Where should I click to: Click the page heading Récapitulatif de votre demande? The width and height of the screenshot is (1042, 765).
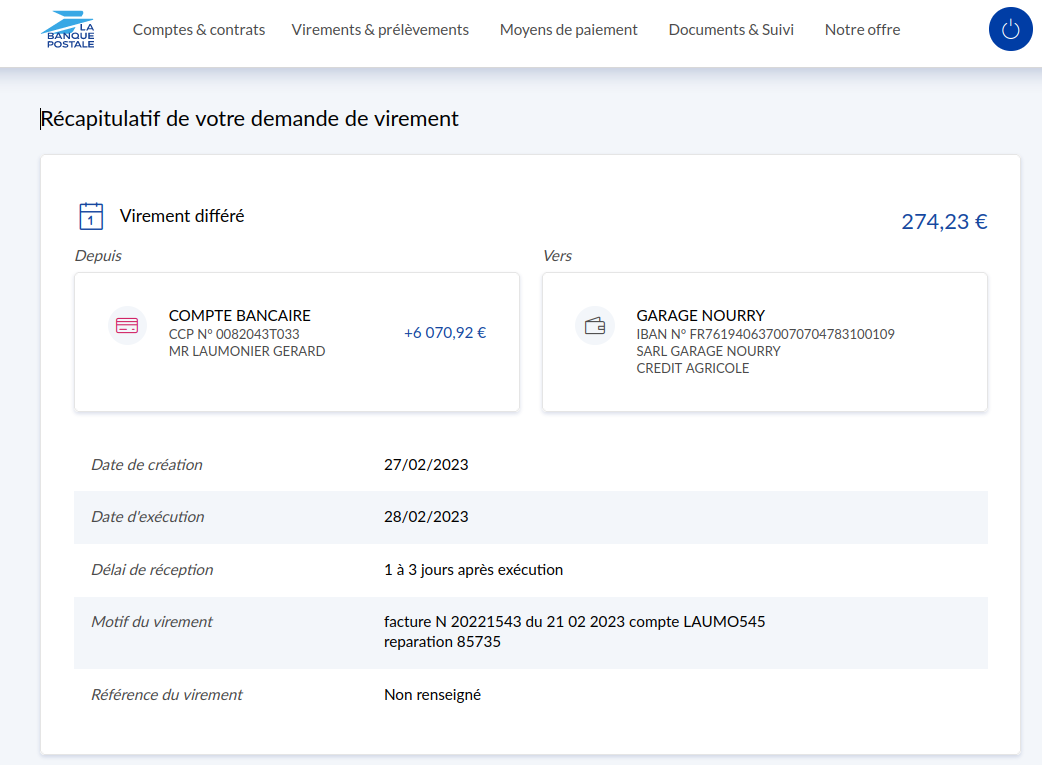tap(249, 119)
